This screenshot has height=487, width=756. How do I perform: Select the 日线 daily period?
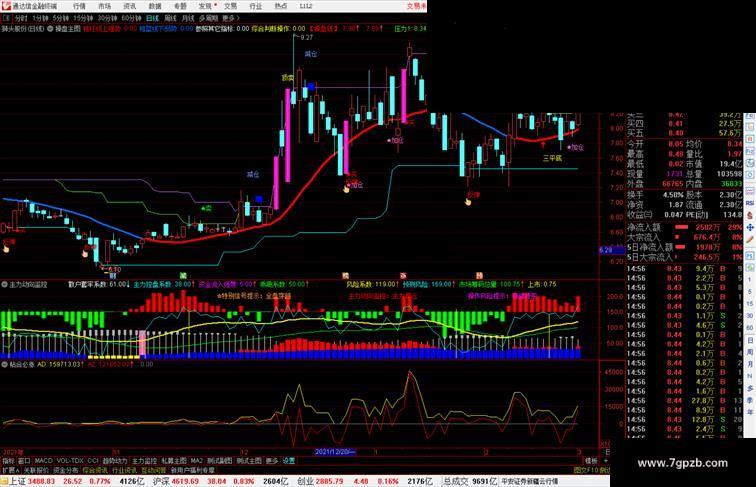152,18
